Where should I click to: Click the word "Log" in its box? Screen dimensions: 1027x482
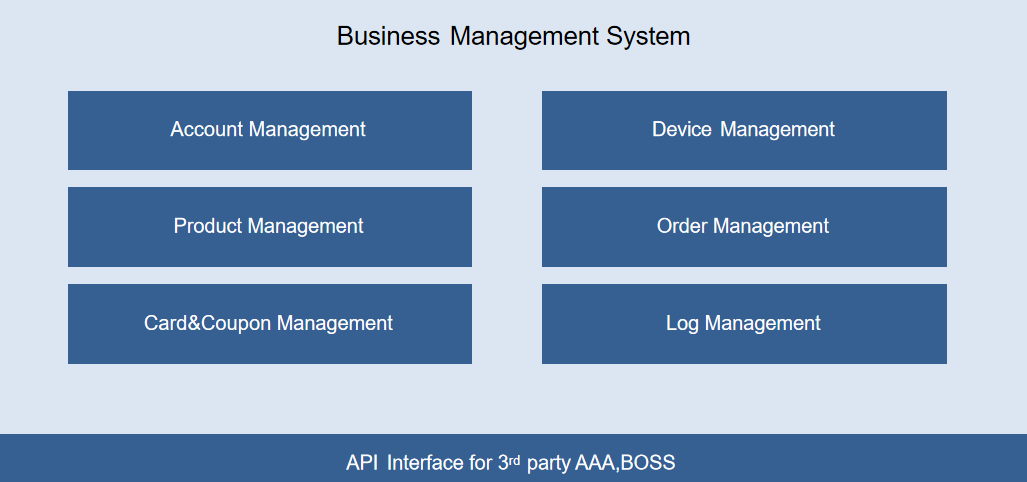click(x=683, y=324)
